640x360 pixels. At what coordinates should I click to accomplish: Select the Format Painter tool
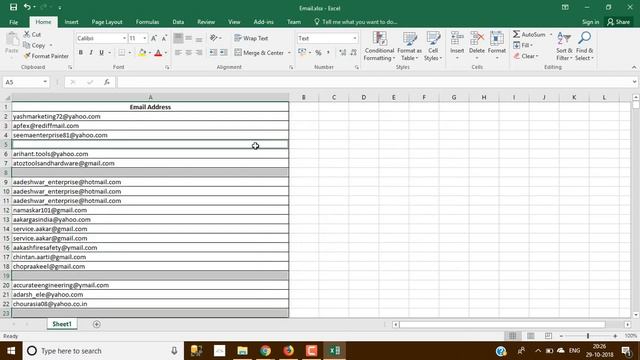(x=46, y=56)
